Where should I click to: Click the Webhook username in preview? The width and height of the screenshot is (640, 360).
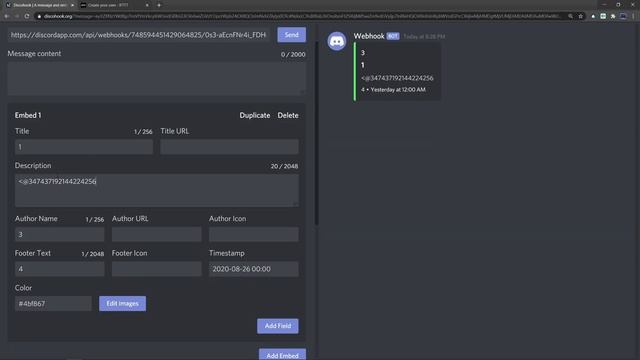click(369, 36)
